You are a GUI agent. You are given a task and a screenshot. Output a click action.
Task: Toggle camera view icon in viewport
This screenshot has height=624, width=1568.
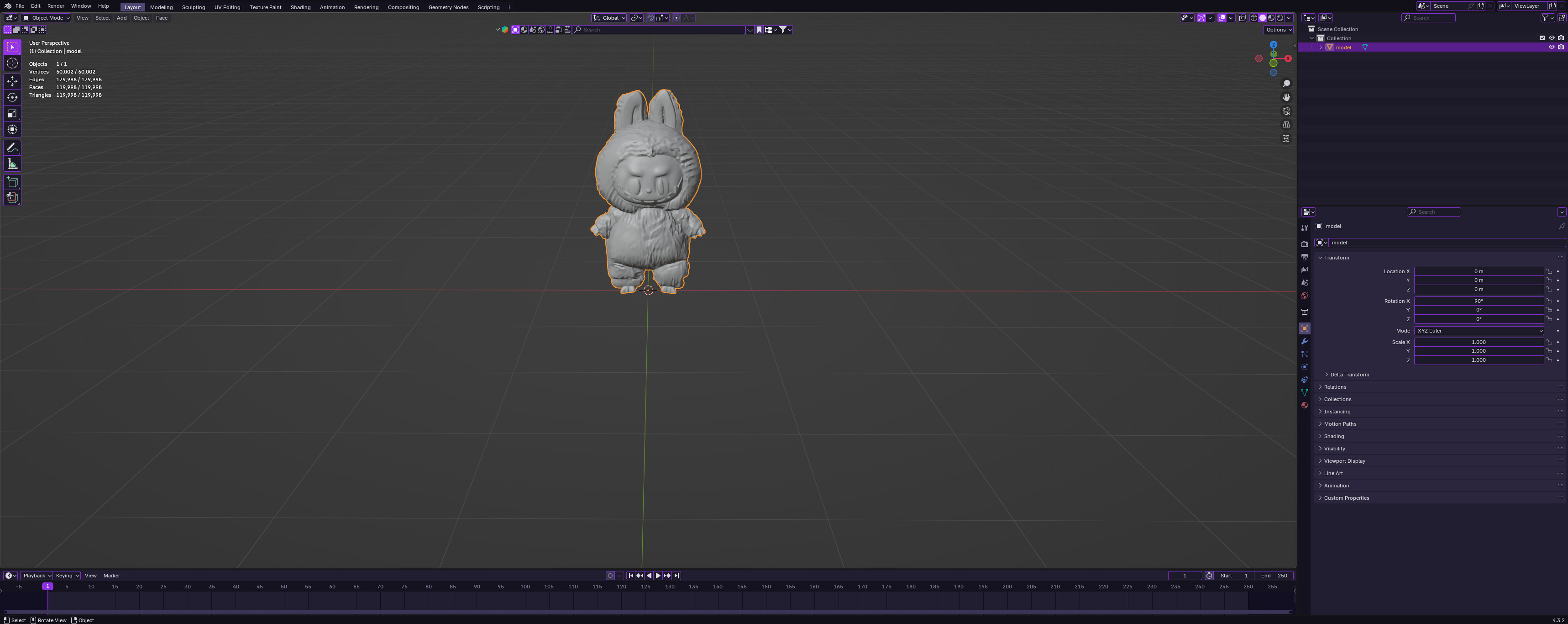[x=1286, y=111]
